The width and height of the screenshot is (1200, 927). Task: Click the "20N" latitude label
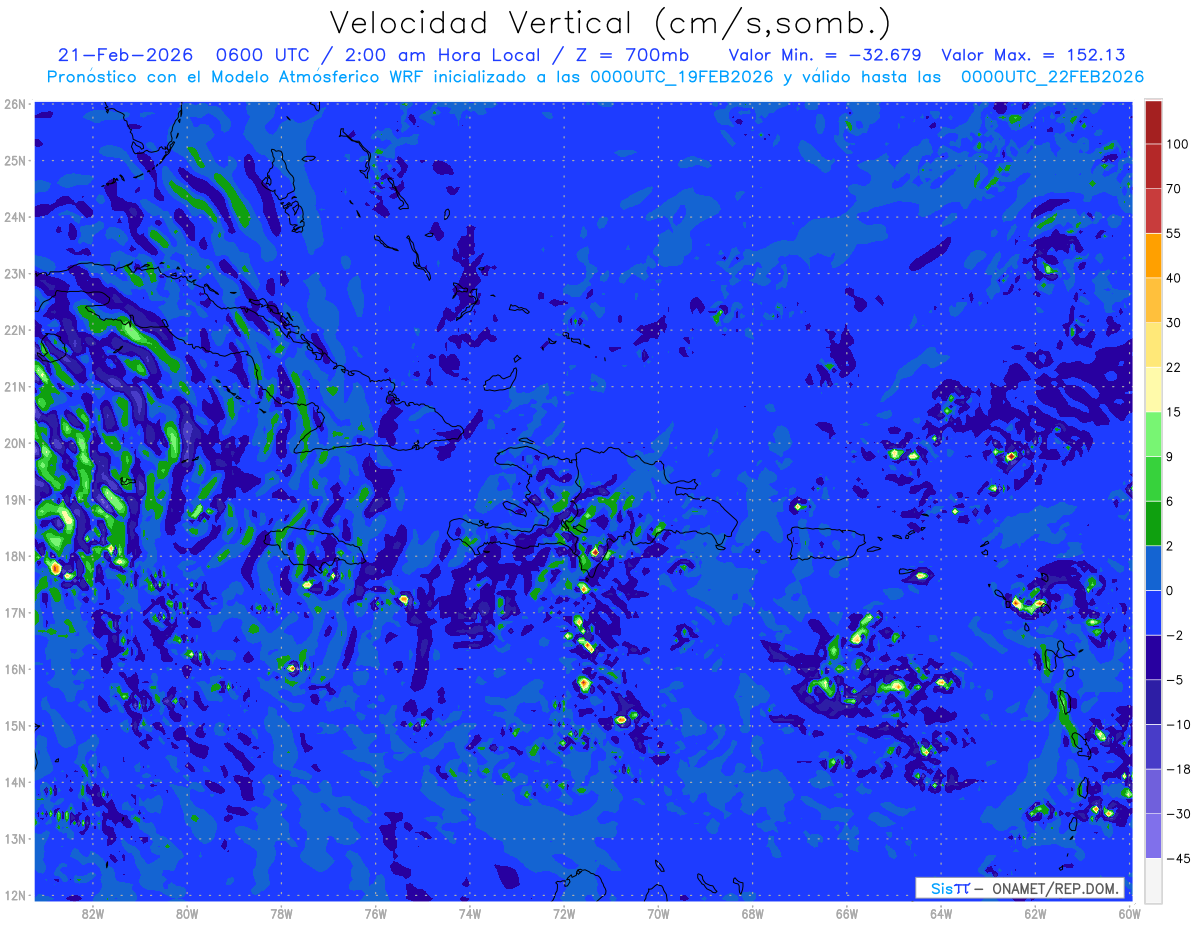pyautogui.click(x=15, y=443)
